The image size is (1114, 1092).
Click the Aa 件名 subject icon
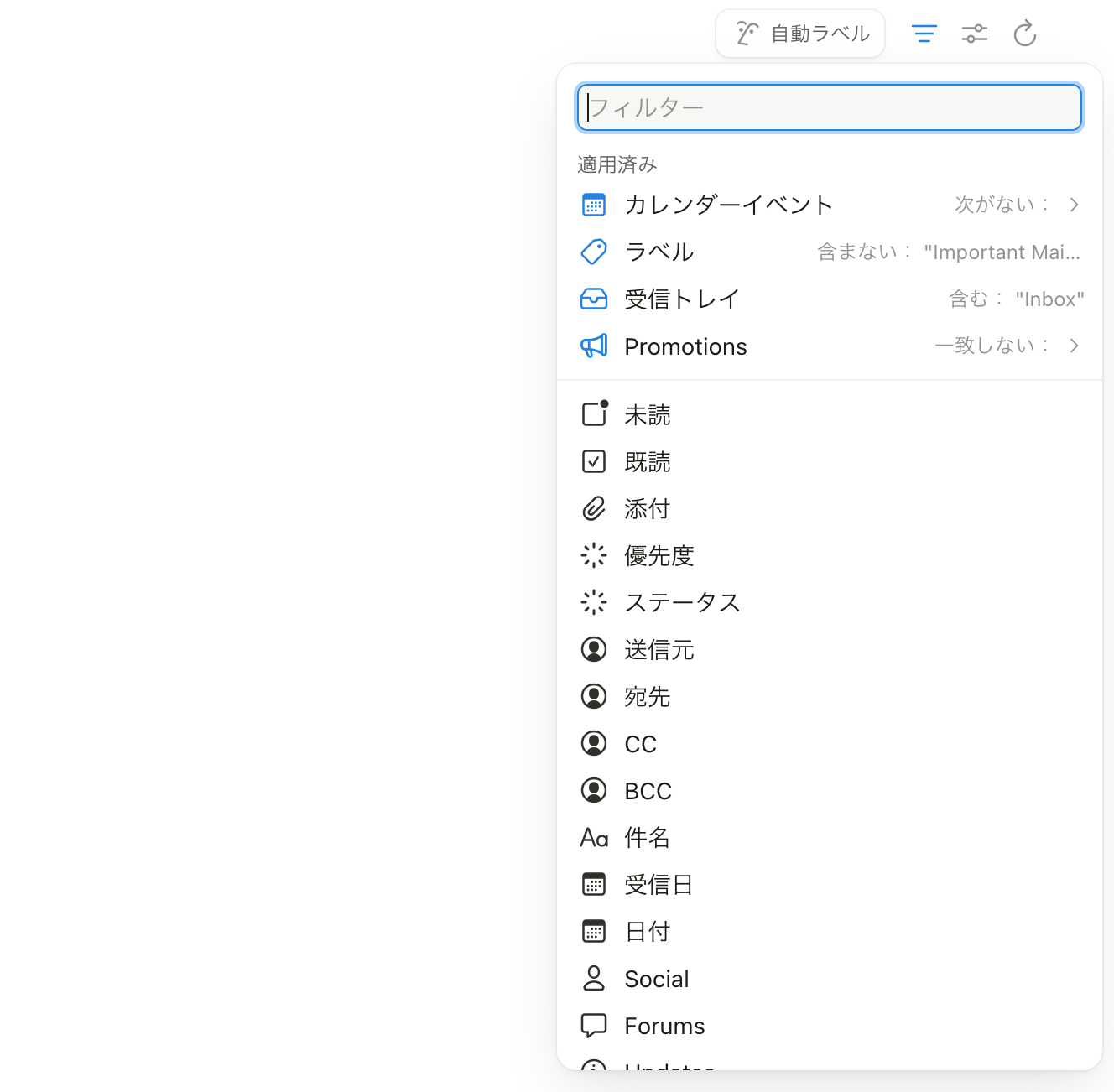pos(594,838)
